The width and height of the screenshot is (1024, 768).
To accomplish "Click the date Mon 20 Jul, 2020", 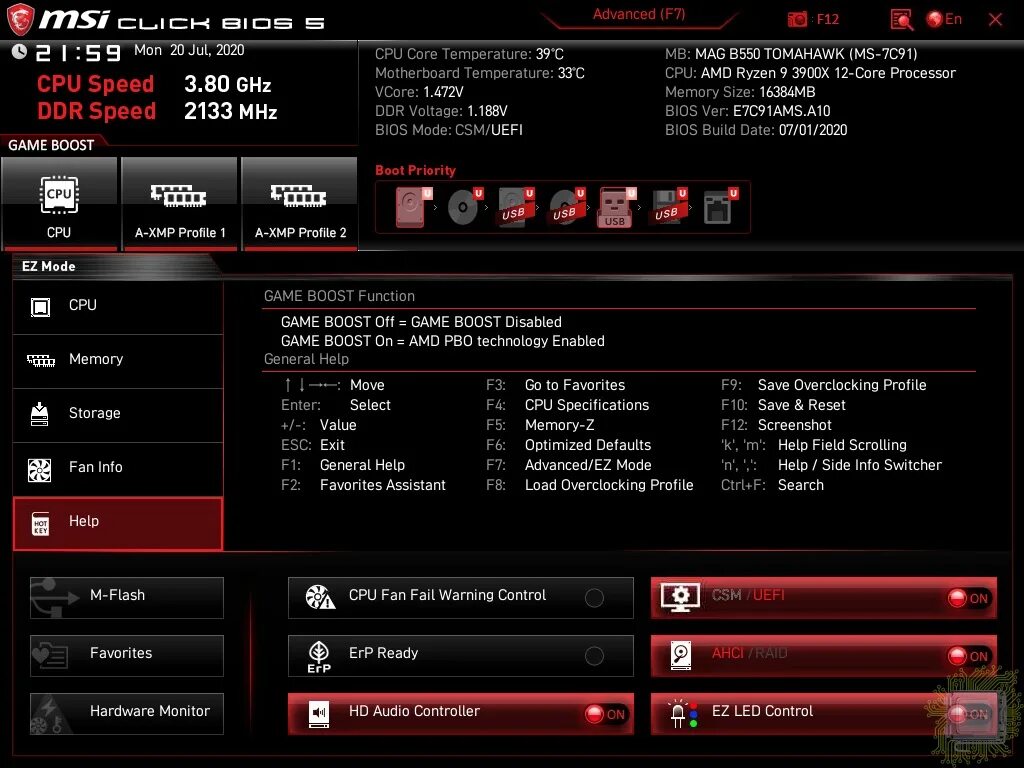I will click(x=189, y=50).
